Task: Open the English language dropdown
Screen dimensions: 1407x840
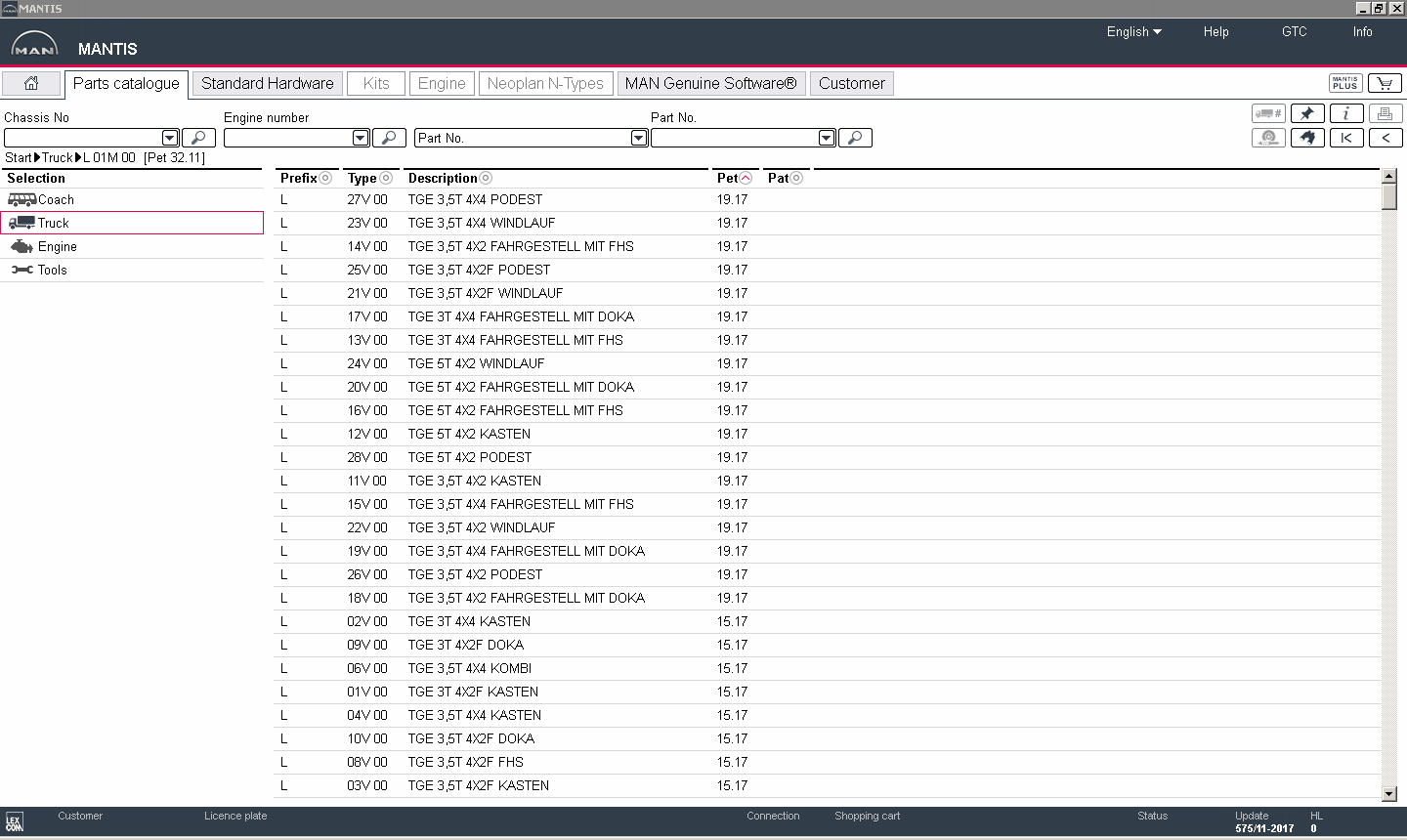Action: coord(1133,32)
